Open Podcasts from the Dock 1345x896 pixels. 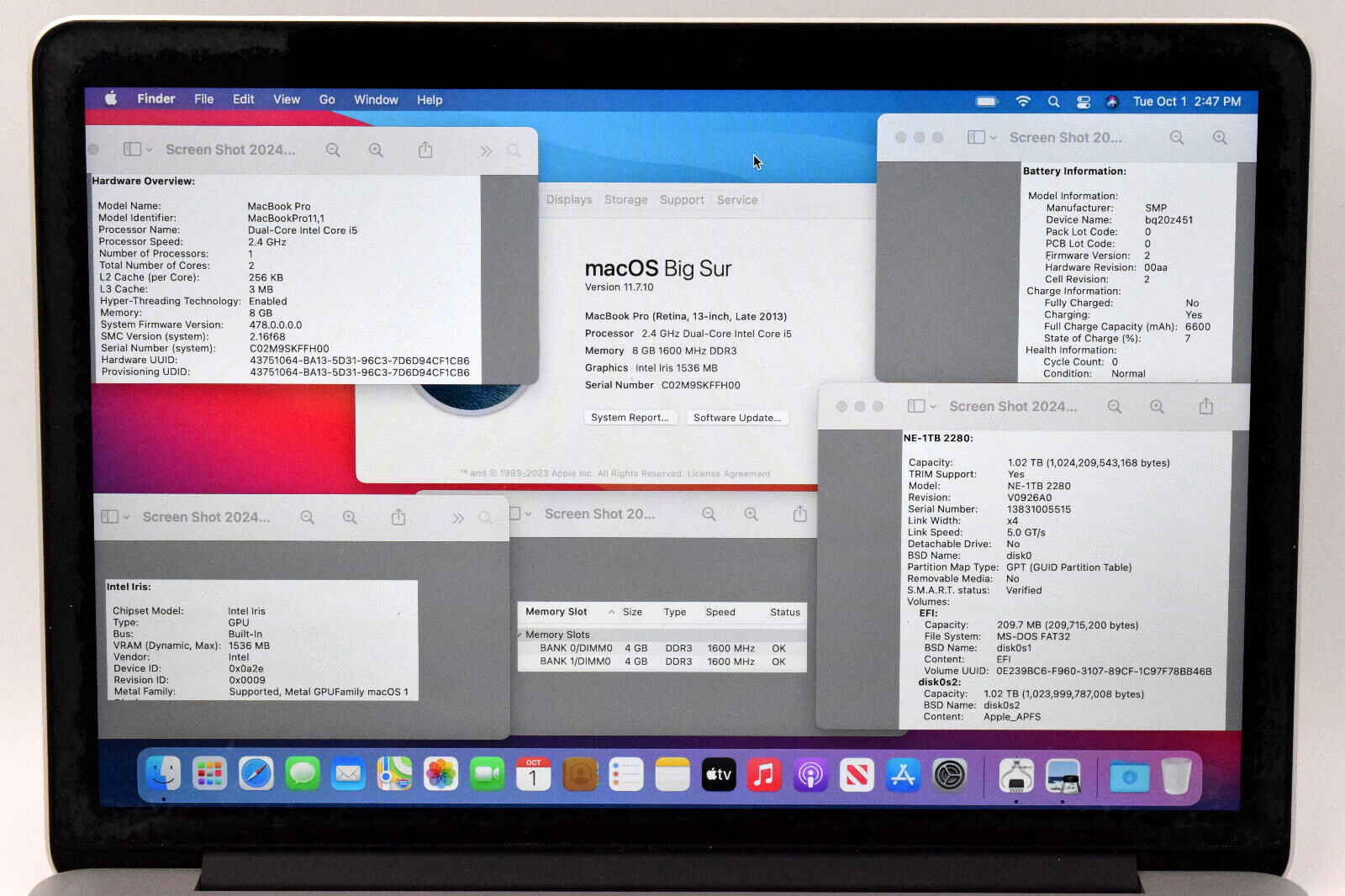(810, 774)
